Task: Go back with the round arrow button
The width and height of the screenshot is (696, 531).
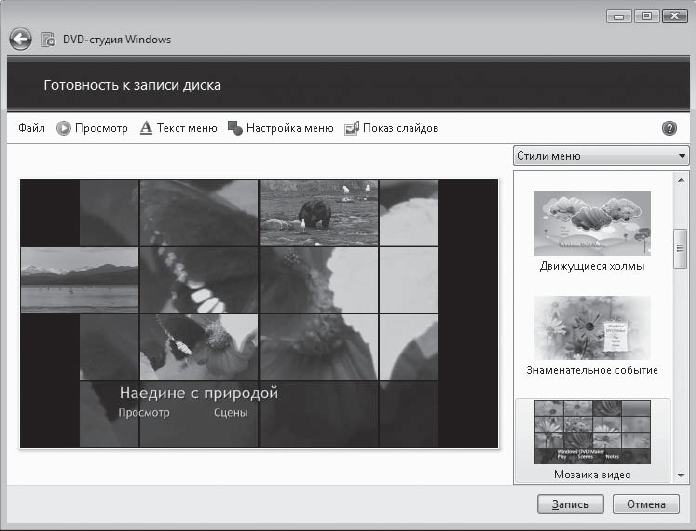Action: 20,39
